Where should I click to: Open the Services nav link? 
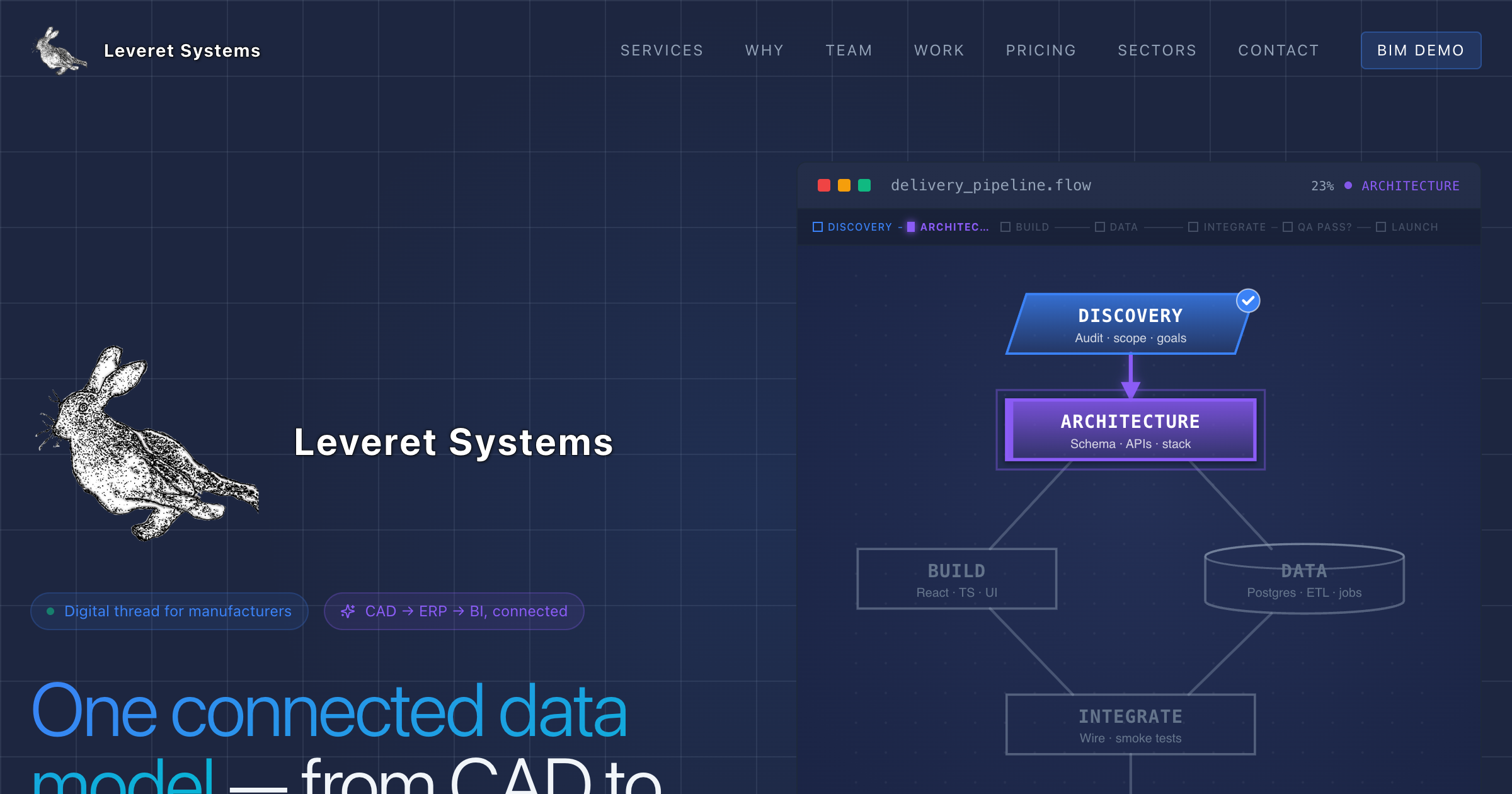click(x=661, y=50)
